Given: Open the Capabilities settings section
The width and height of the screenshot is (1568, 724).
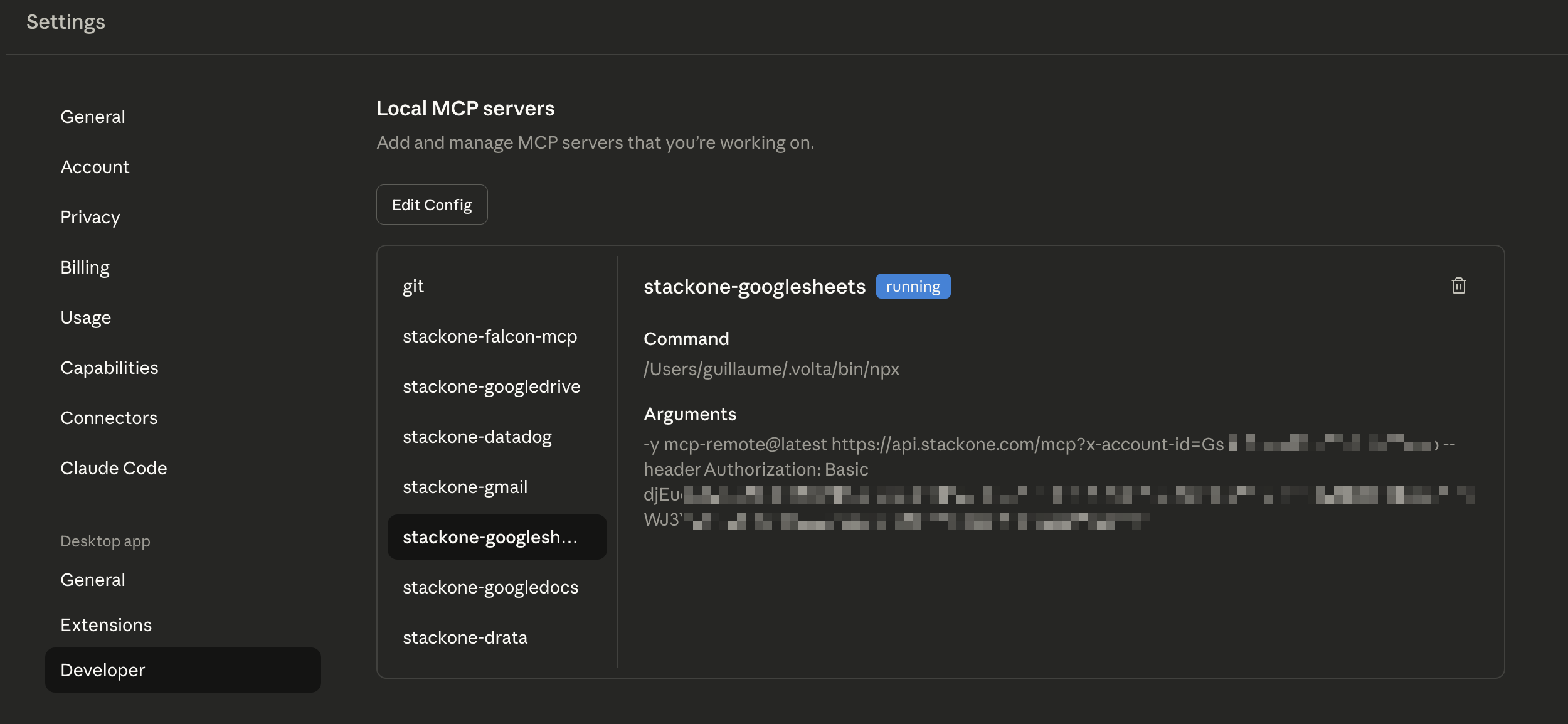Looking at the screenshot, I should (x=109, y=367).
